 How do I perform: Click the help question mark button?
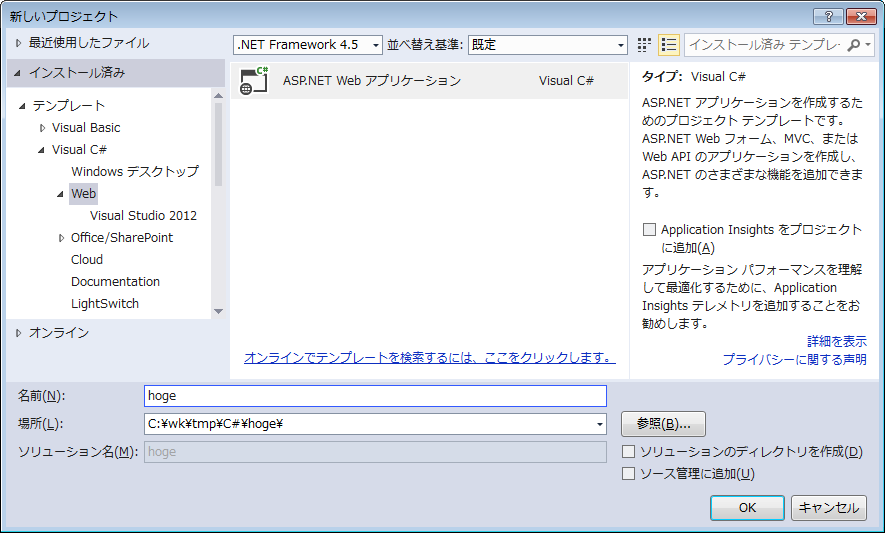point(828,16)
